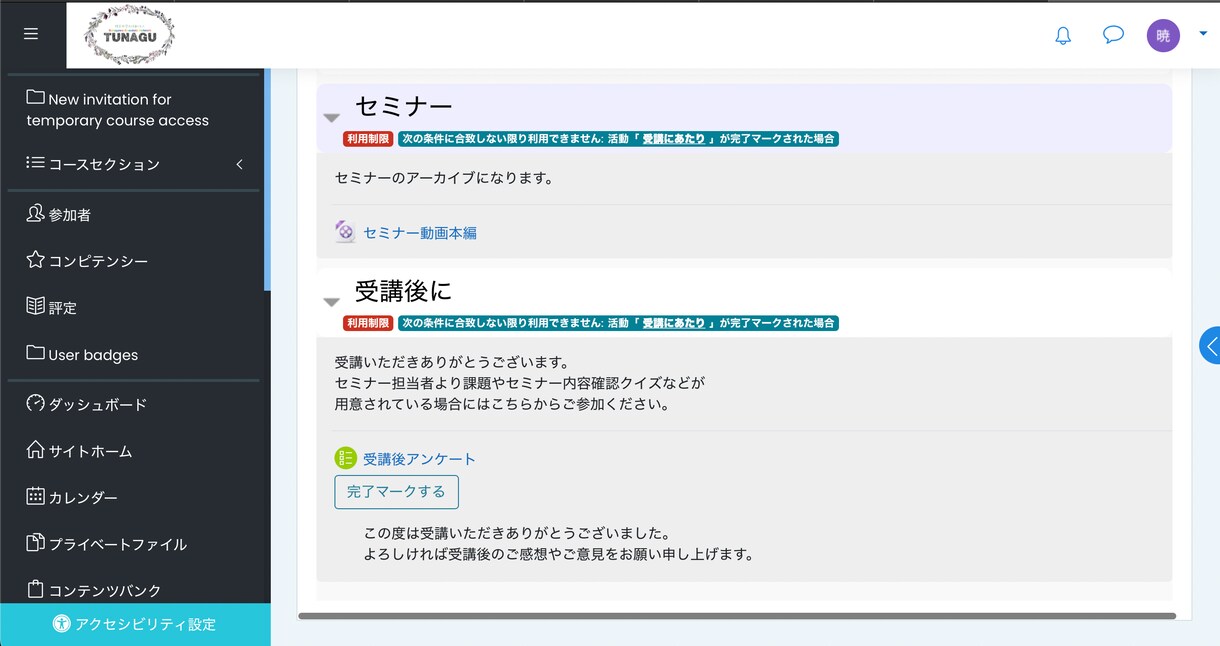Open the messages speech bubble
The width and height of the screenshot is (1220, 646).
(1113, 35)
